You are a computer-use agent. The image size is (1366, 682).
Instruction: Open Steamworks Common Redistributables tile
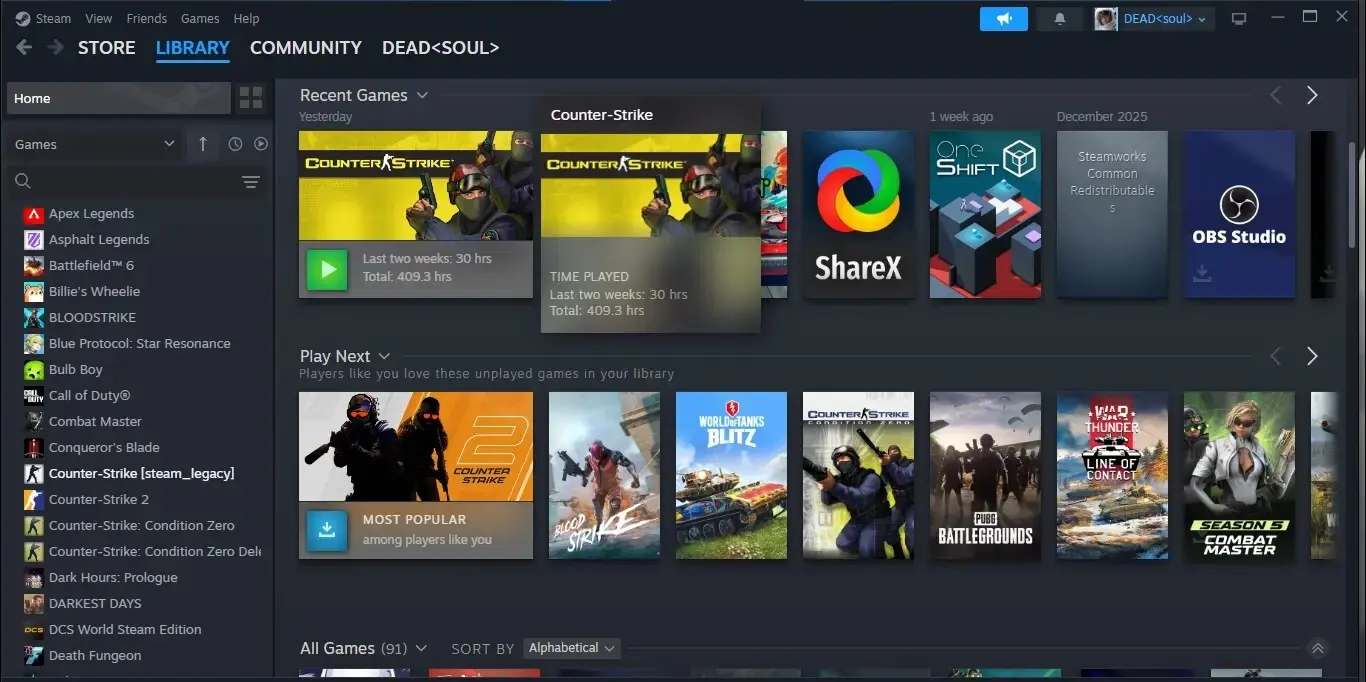coord(1112,214)
